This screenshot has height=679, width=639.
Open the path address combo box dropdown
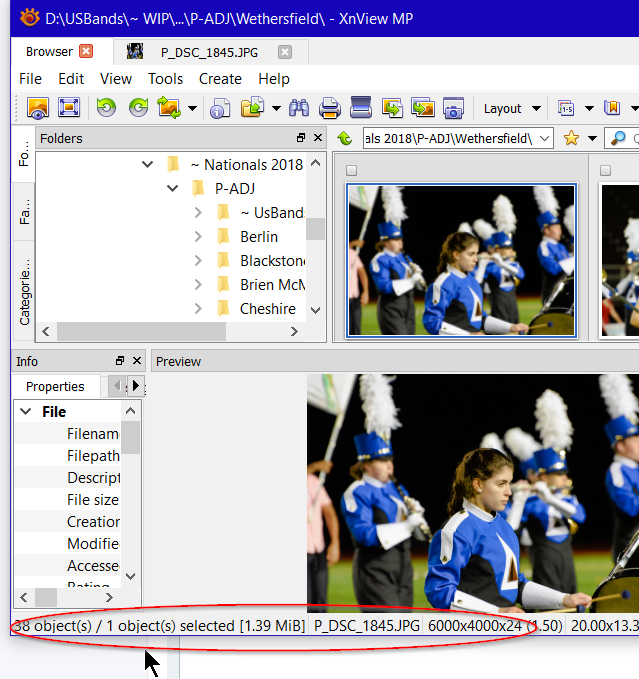545,139
